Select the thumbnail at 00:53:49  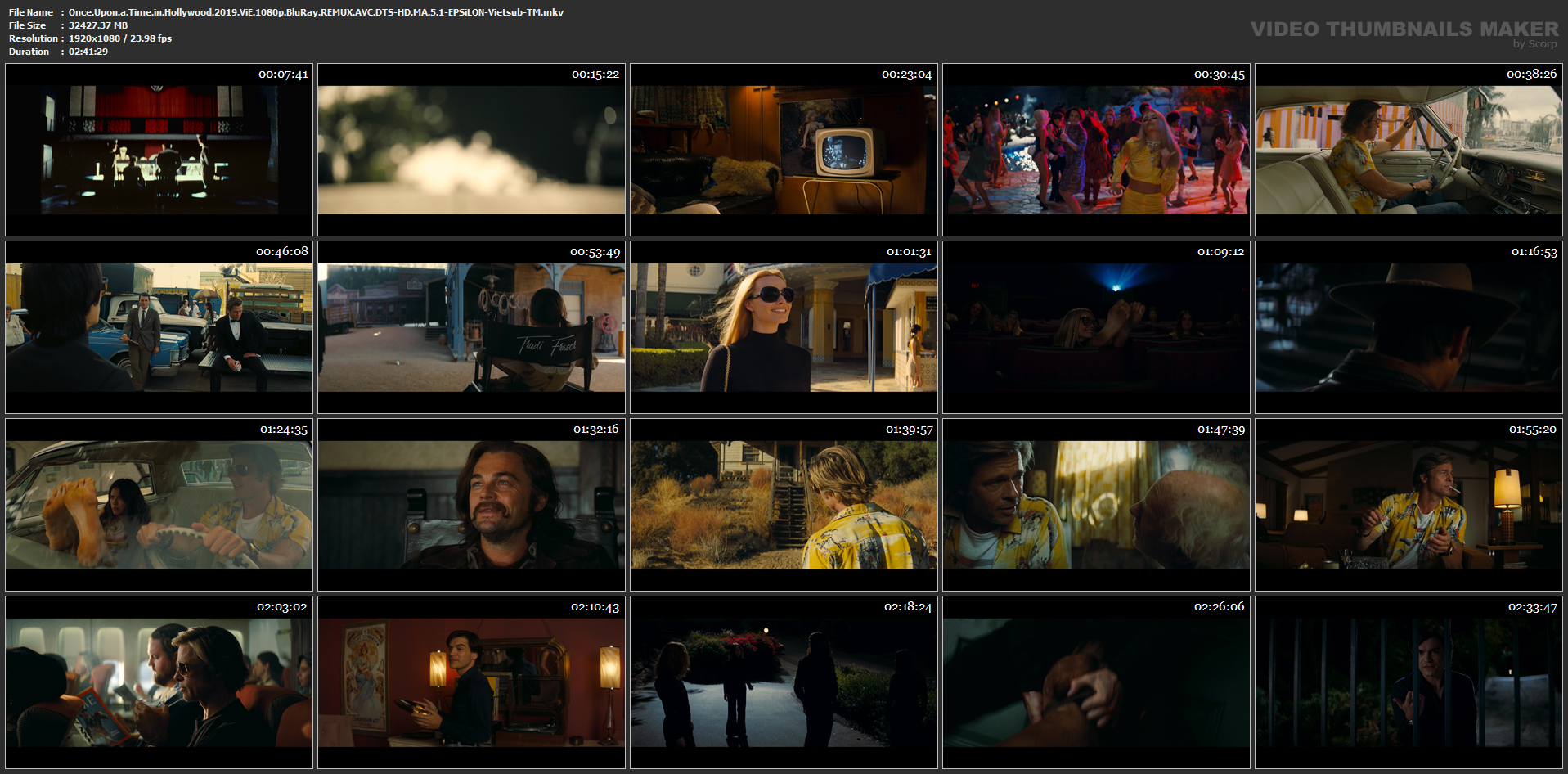pyautogui.click(x=471, y=327)
